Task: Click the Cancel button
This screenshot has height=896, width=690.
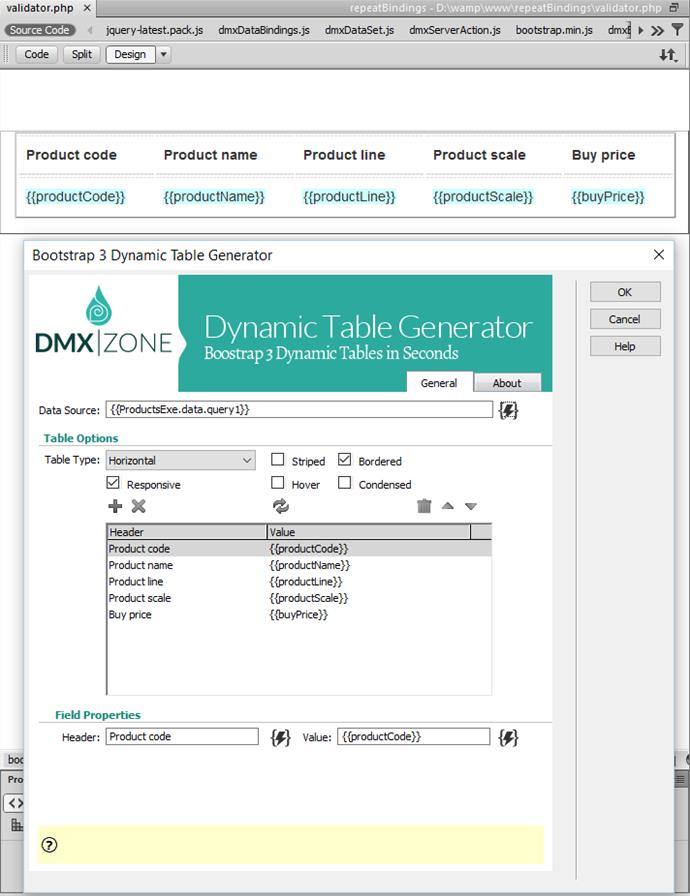Action: coord(625,319)
